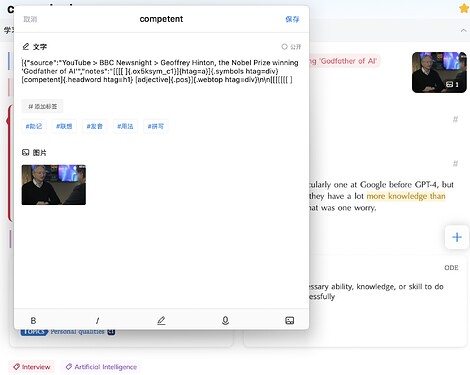The width and height of the screenshot is (470, 375).
Task: Cancel the note editing dialog
Action: pyautogui.click(x=30, y=19)
